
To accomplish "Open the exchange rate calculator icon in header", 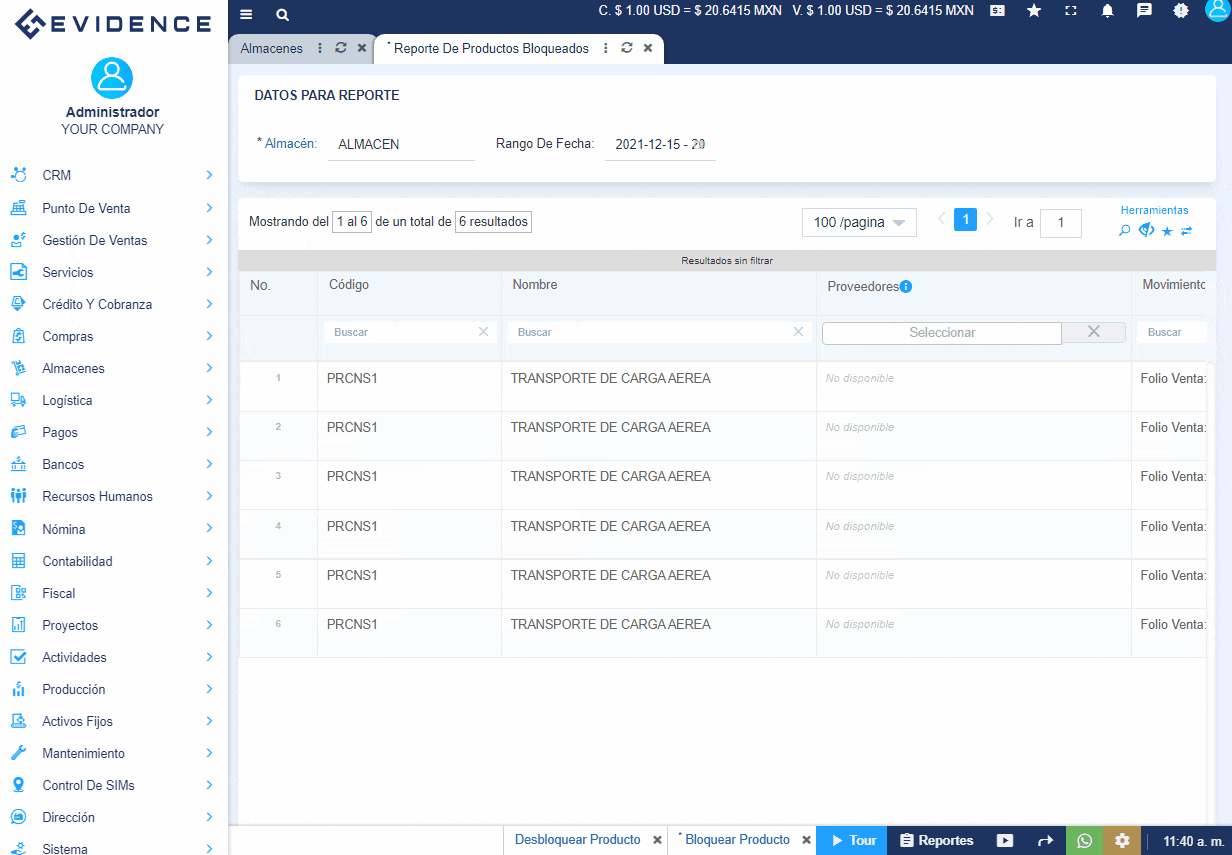I will coord(995,11).
